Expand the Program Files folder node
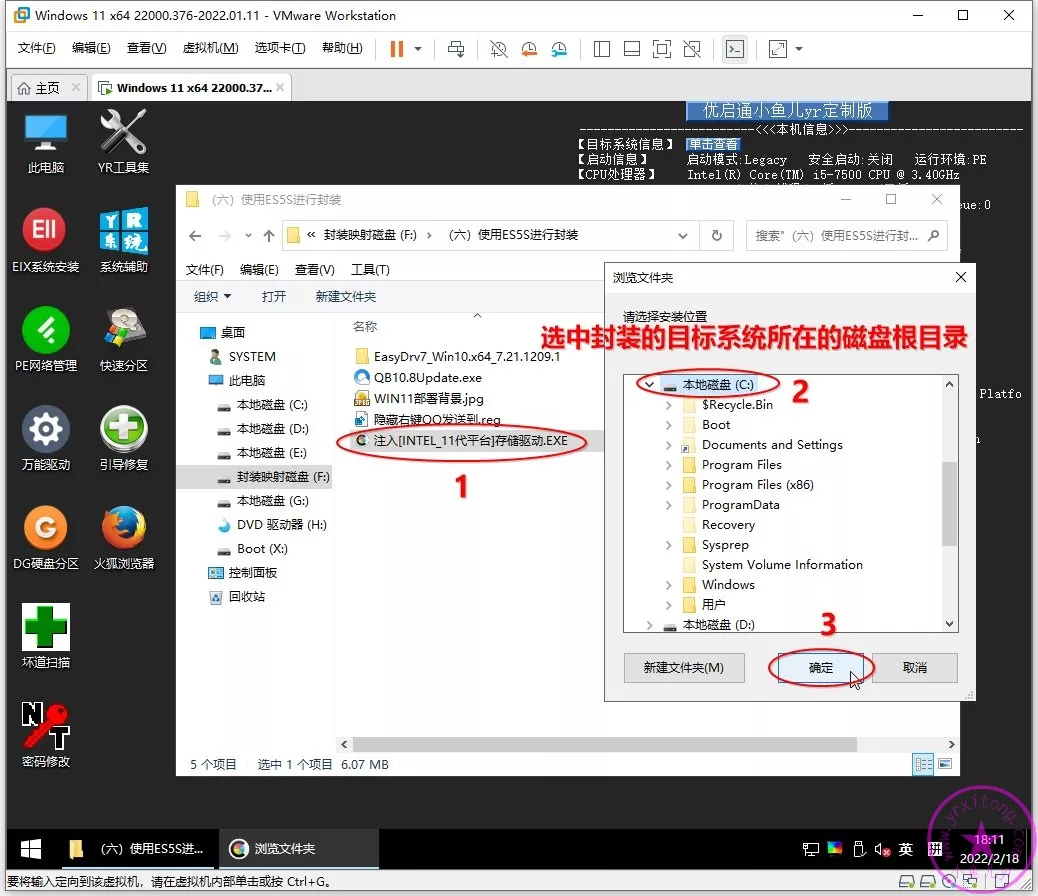The image size is (1038, 896). coord(669,465)
